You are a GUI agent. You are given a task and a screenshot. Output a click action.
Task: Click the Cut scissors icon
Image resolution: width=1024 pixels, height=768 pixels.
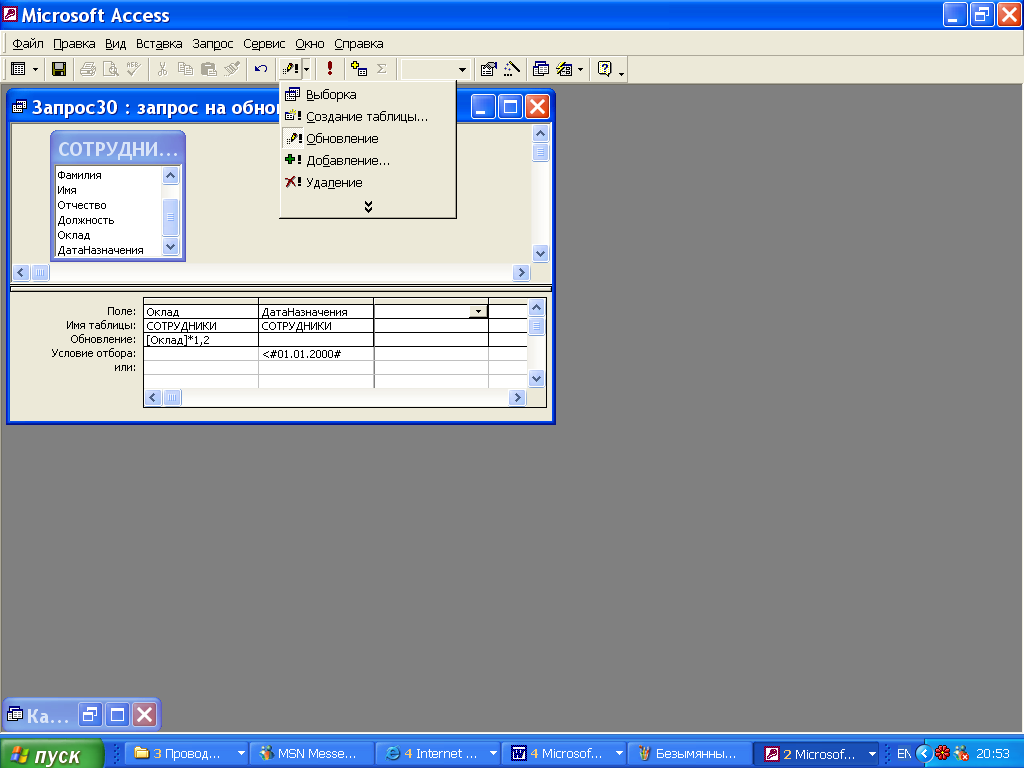163,69
